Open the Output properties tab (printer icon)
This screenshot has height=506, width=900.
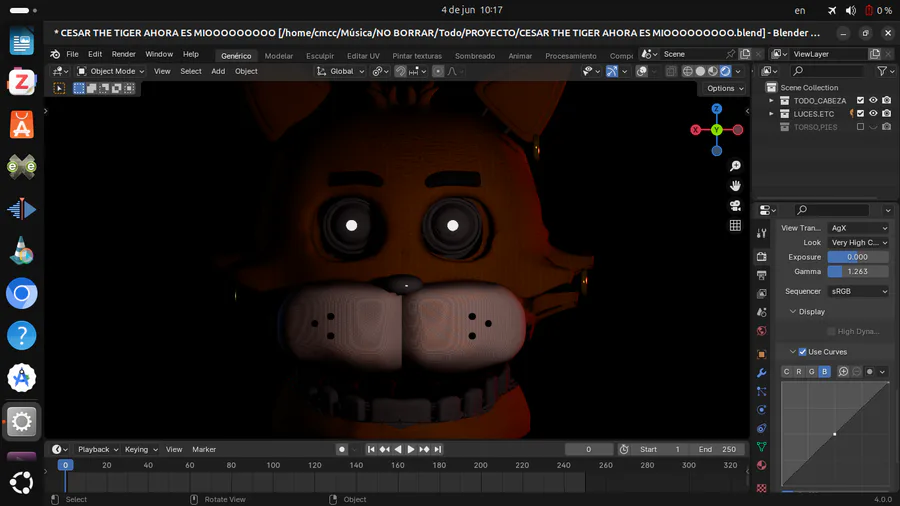point(762,275)
